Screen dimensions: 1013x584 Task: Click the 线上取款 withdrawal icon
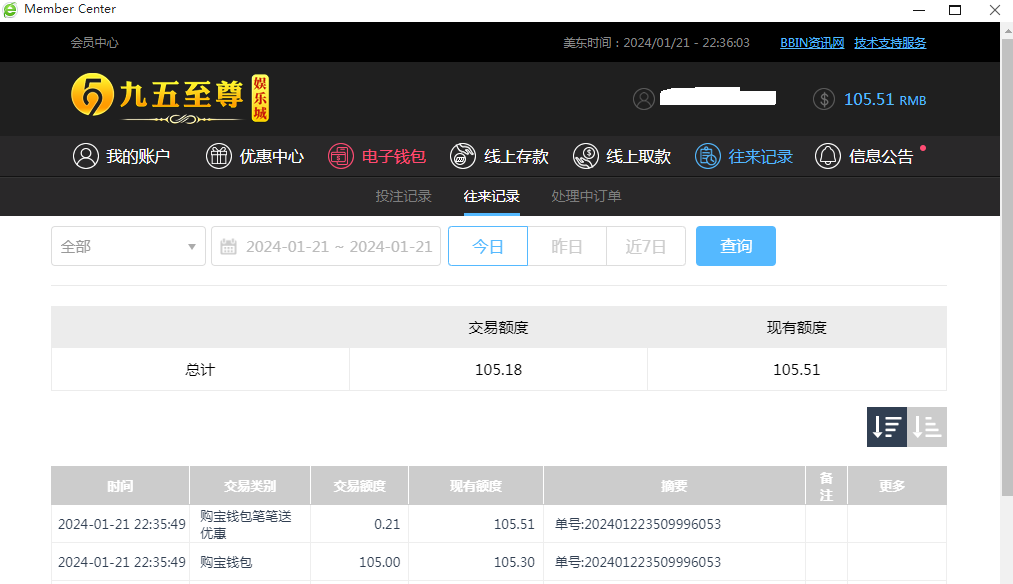[586, 156]
